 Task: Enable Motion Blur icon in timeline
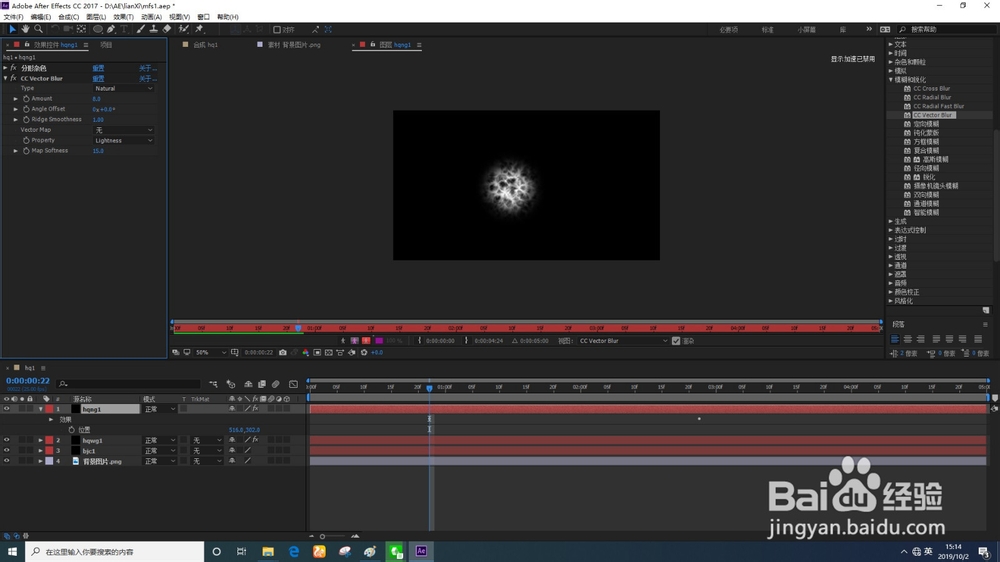(276, 384)
